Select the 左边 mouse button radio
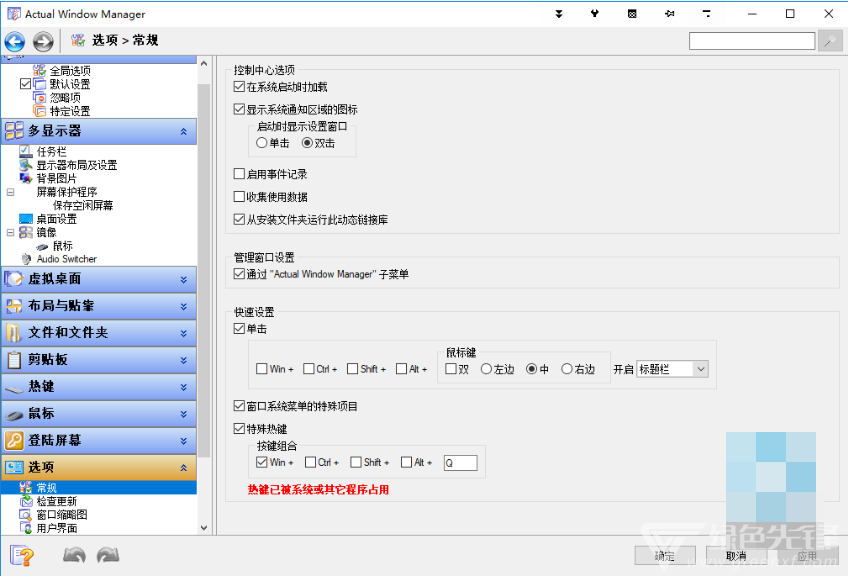This screenshot has width=848, height=576. click(x=486, y=369)
